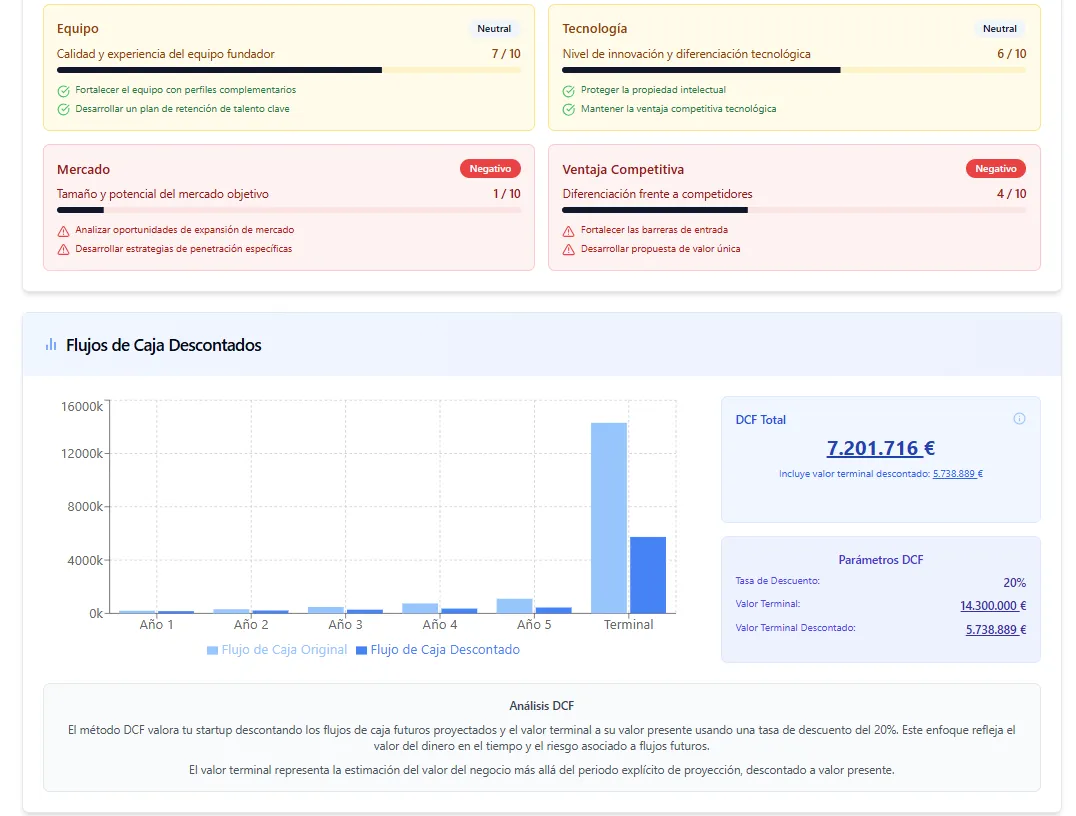Image resolution: width=1076 pixels, height=816 pixels.
Task: Click the bar chart icon beside Flujos de Caja Descontados
Action: [x=51, y=345]
